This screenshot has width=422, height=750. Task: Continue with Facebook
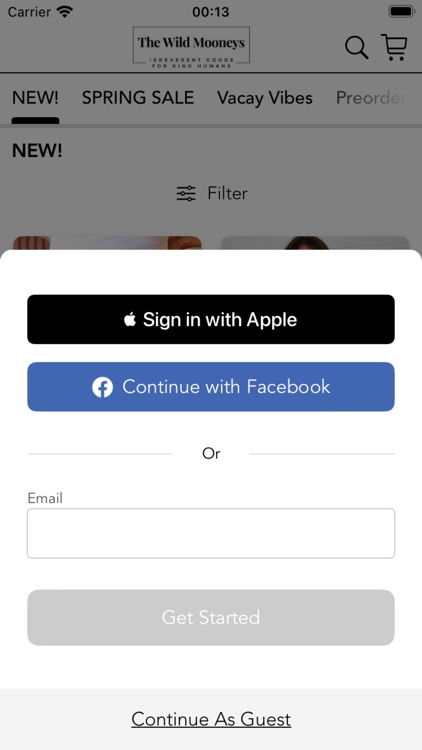coord(211,386)
